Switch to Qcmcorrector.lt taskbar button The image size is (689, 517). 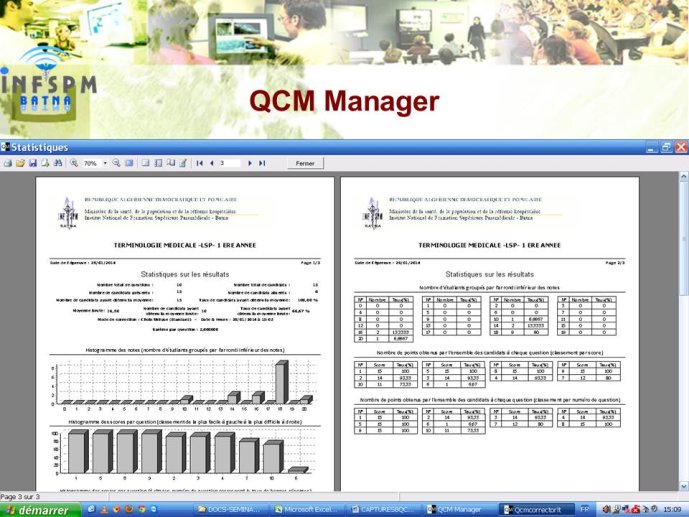click(x=537, y=510)
